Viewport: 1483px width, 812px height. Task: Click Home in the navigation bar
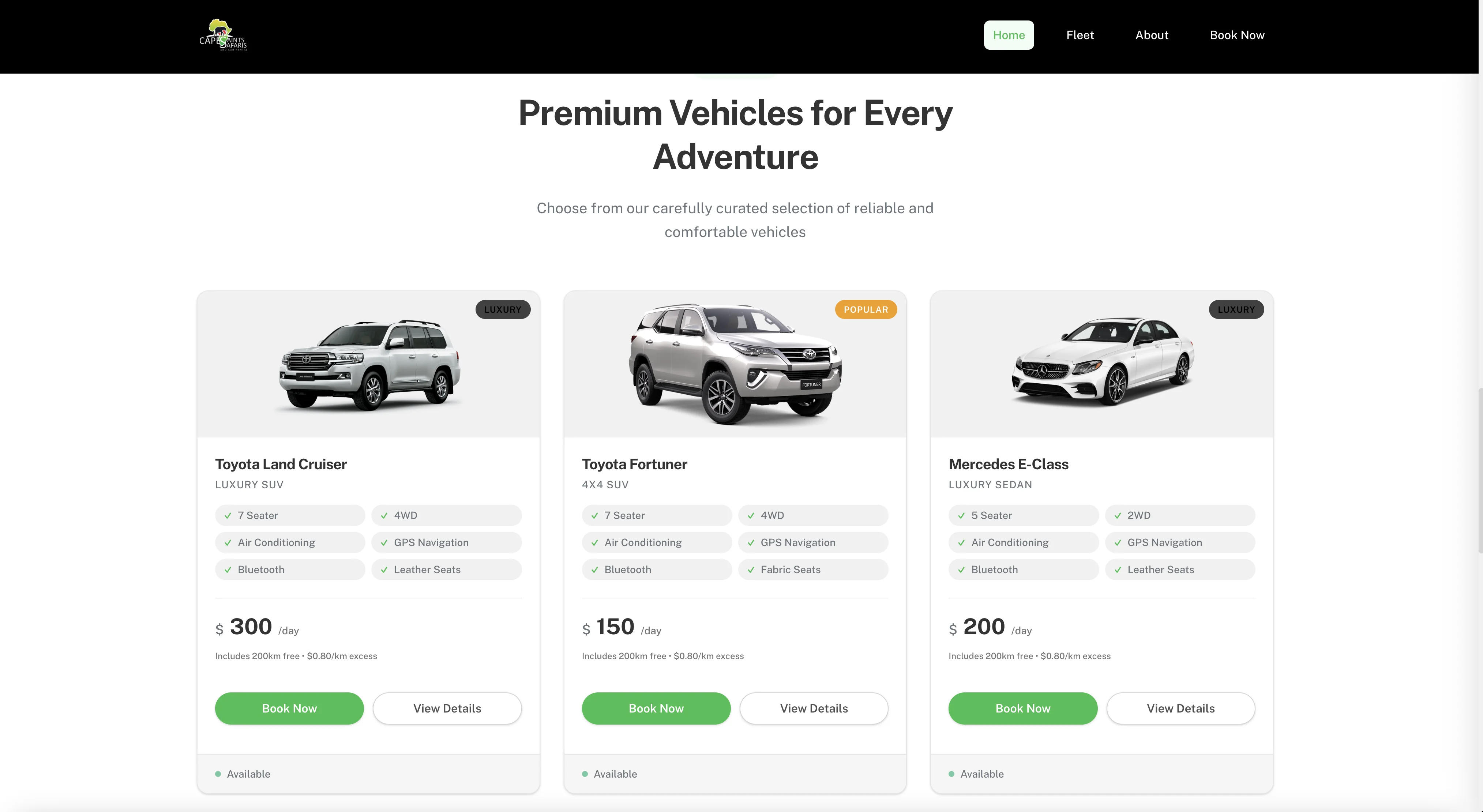[x=1009, y=35]
